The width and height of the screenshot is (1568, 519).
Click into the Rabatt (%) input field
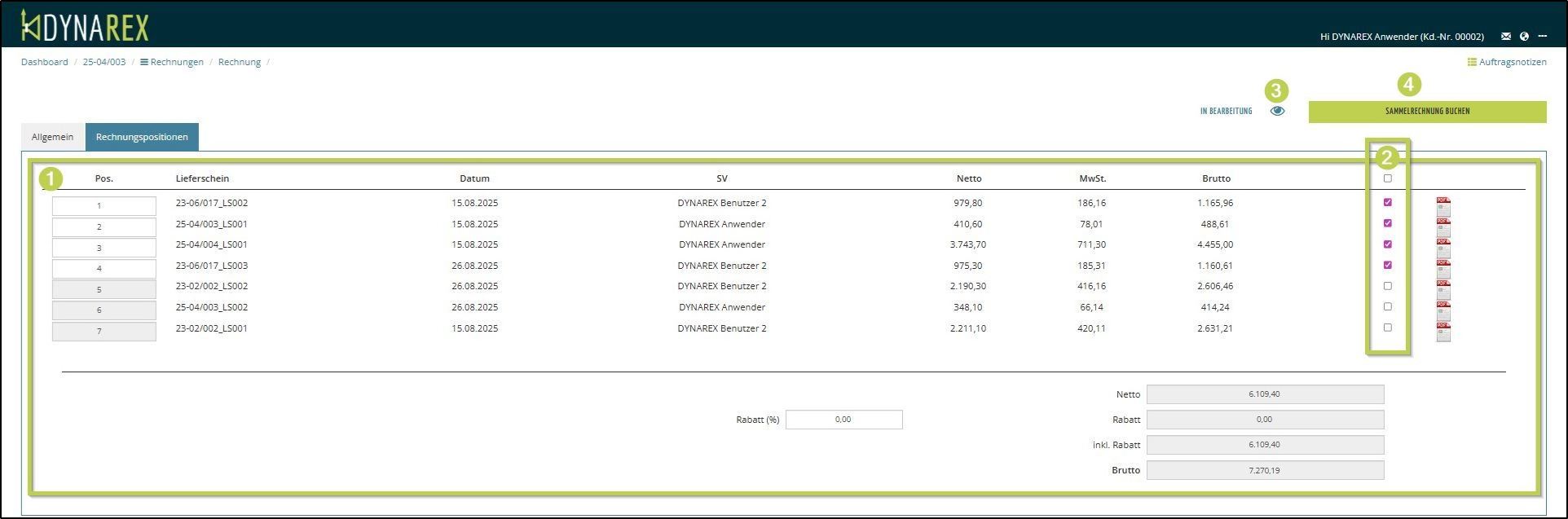click(843, 420)
